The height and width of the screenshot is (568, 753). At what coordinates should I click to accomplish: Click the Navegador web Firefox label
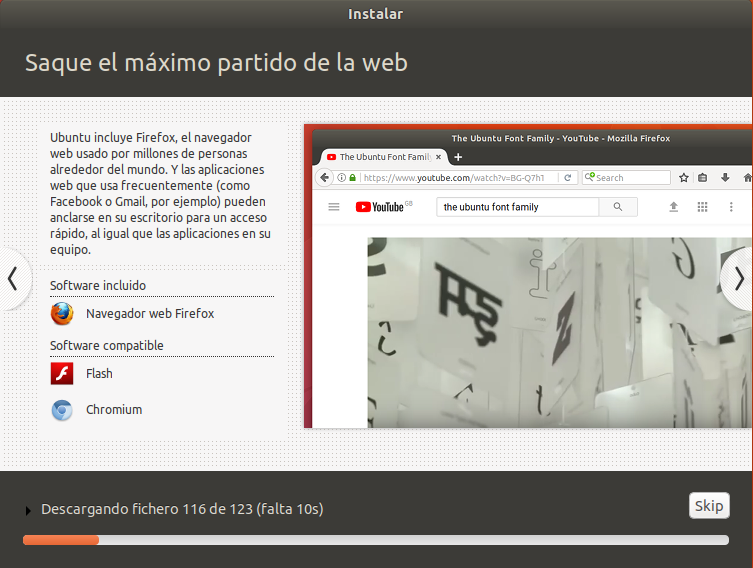coord(150,314)
